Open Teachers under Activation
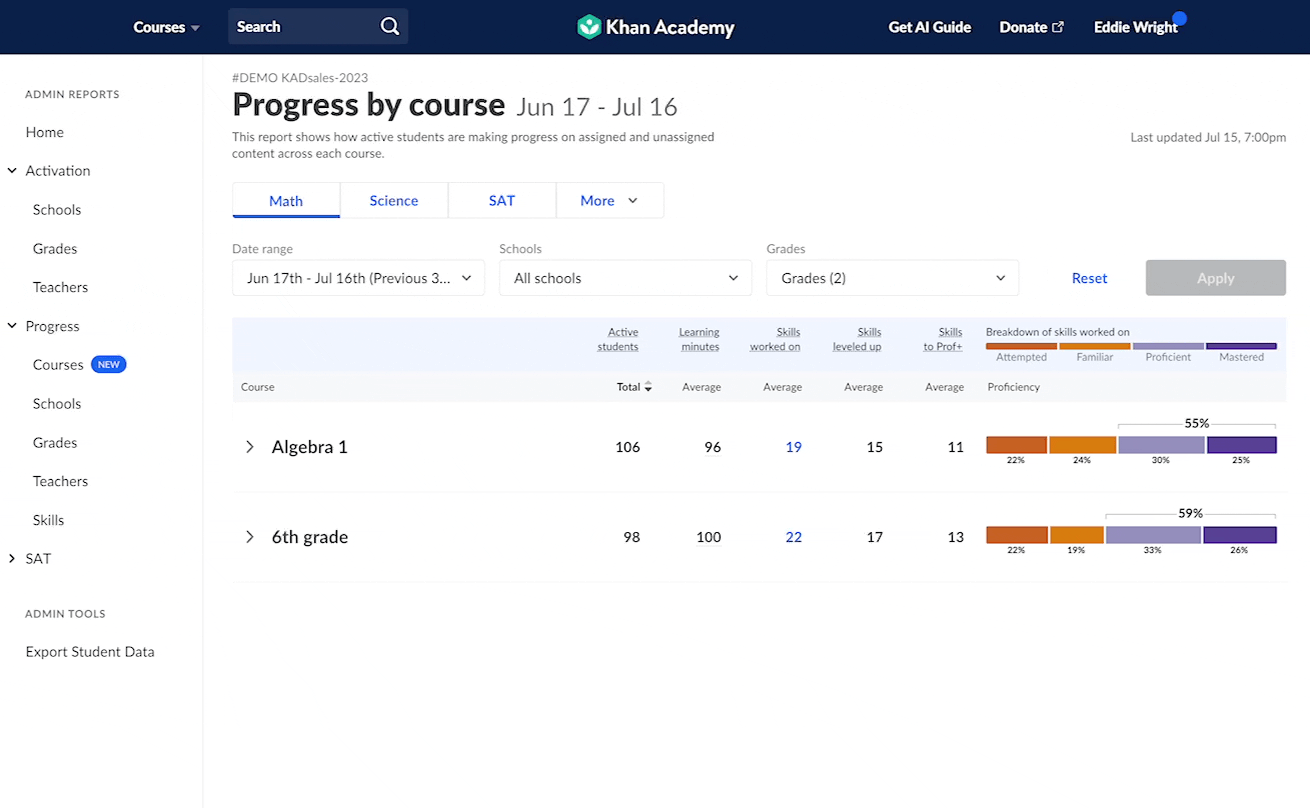The width and height of the screenshot is (1310, 808). (x=60, y=287)
